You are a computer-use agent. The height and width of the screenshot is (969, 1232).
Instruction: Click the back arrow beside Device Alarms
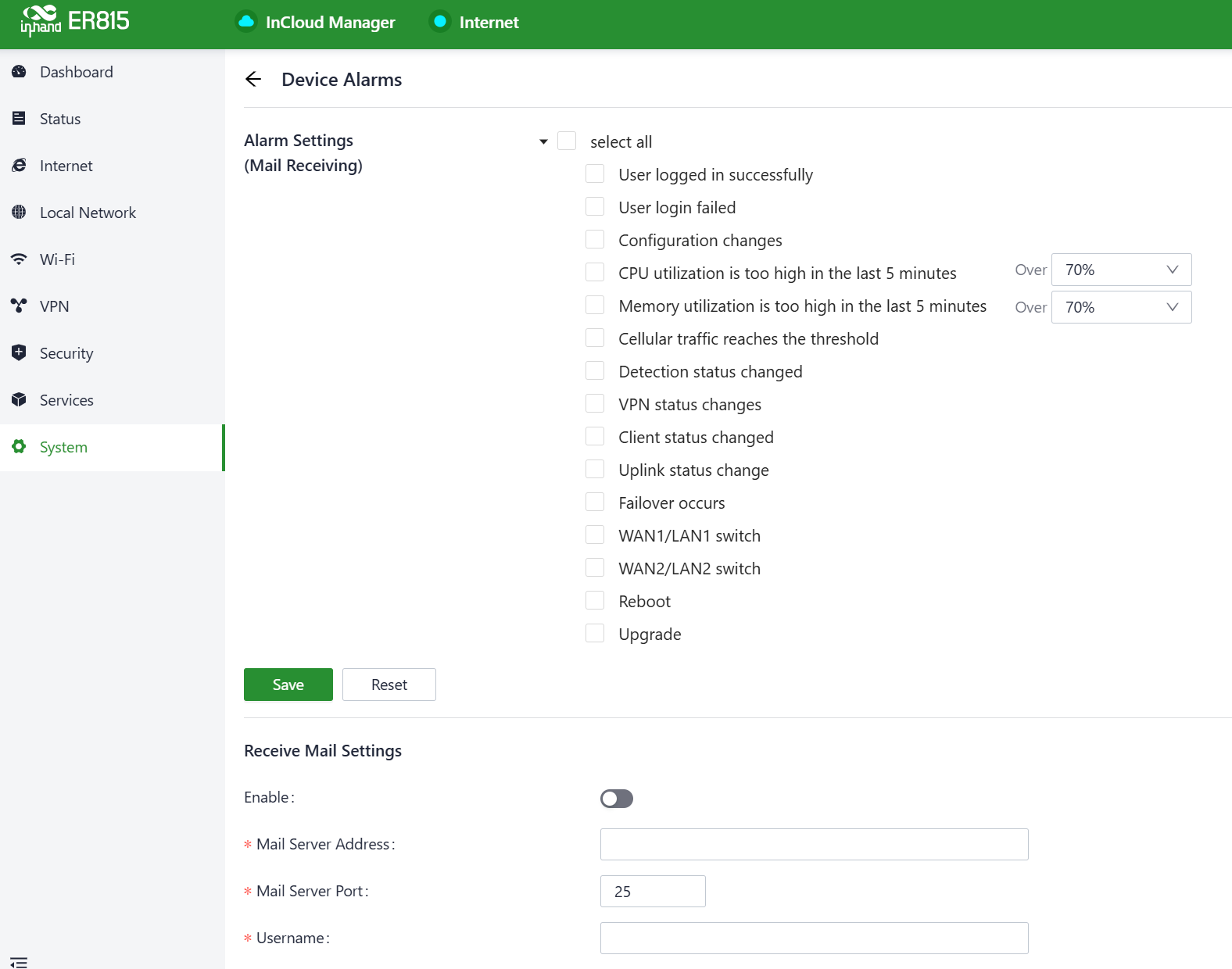tap(252, 80)
